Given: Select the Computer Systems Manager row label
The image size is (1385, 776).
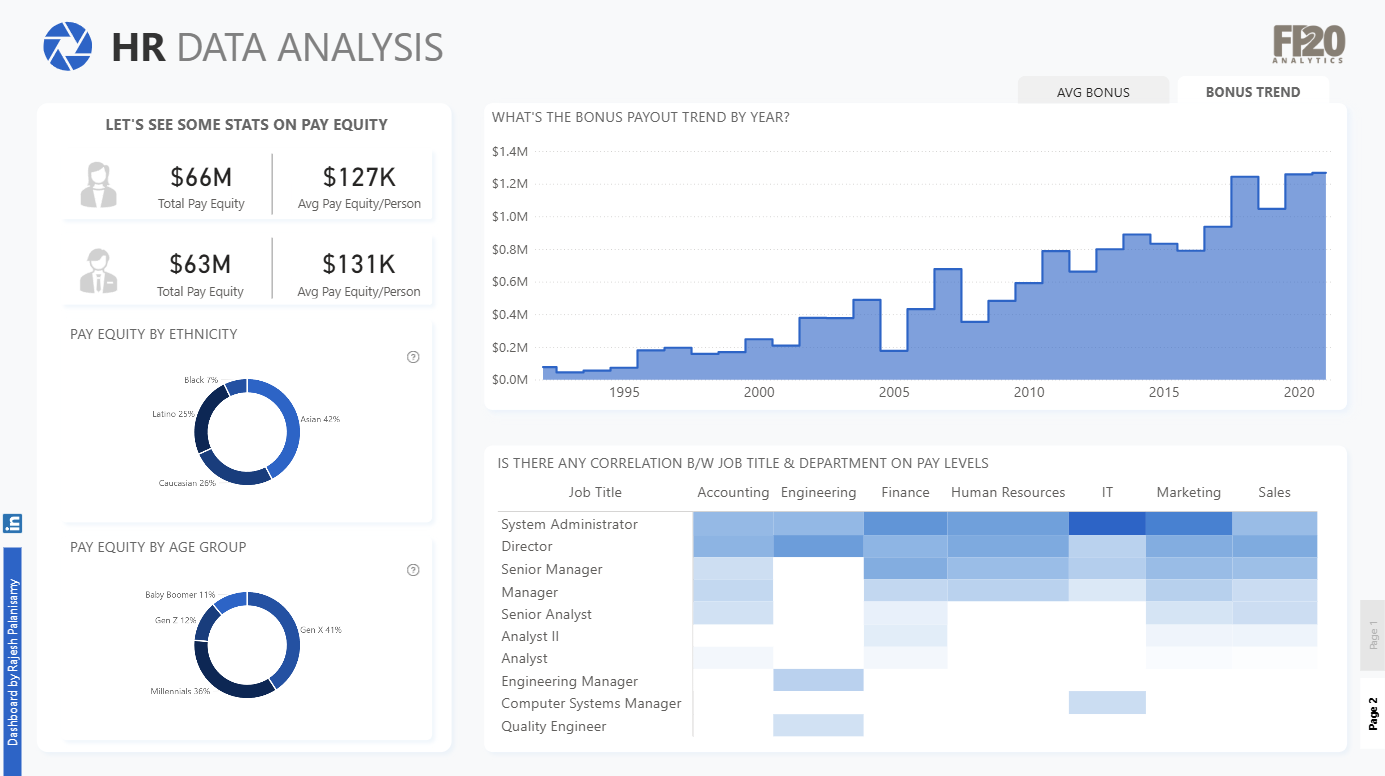Looking at the screenshot, I should click(x=591, y=703).
